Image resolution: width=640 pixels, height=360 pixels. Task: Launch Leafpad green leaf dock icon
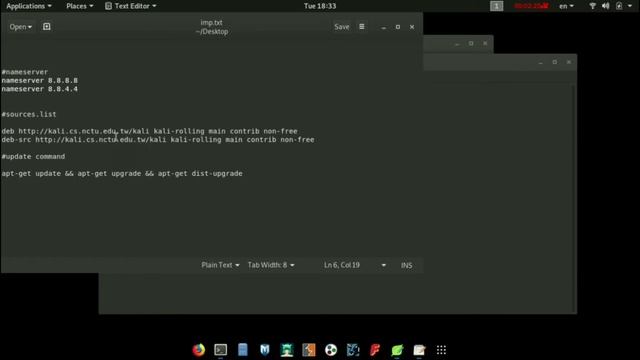397,350
